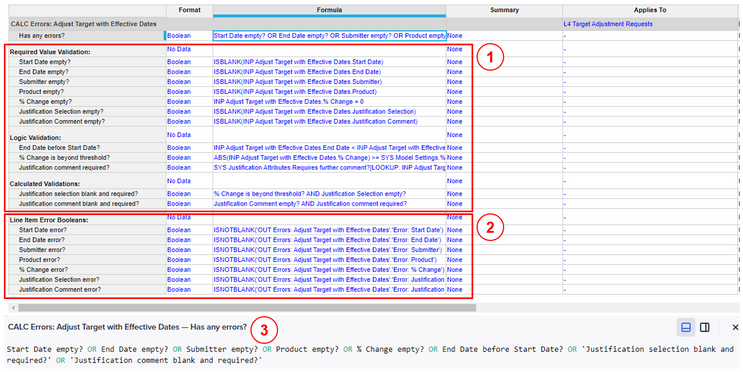Click the horizontal scrollbar thumb
Screen dimensions: 743x372
click(x=247, y=308)
